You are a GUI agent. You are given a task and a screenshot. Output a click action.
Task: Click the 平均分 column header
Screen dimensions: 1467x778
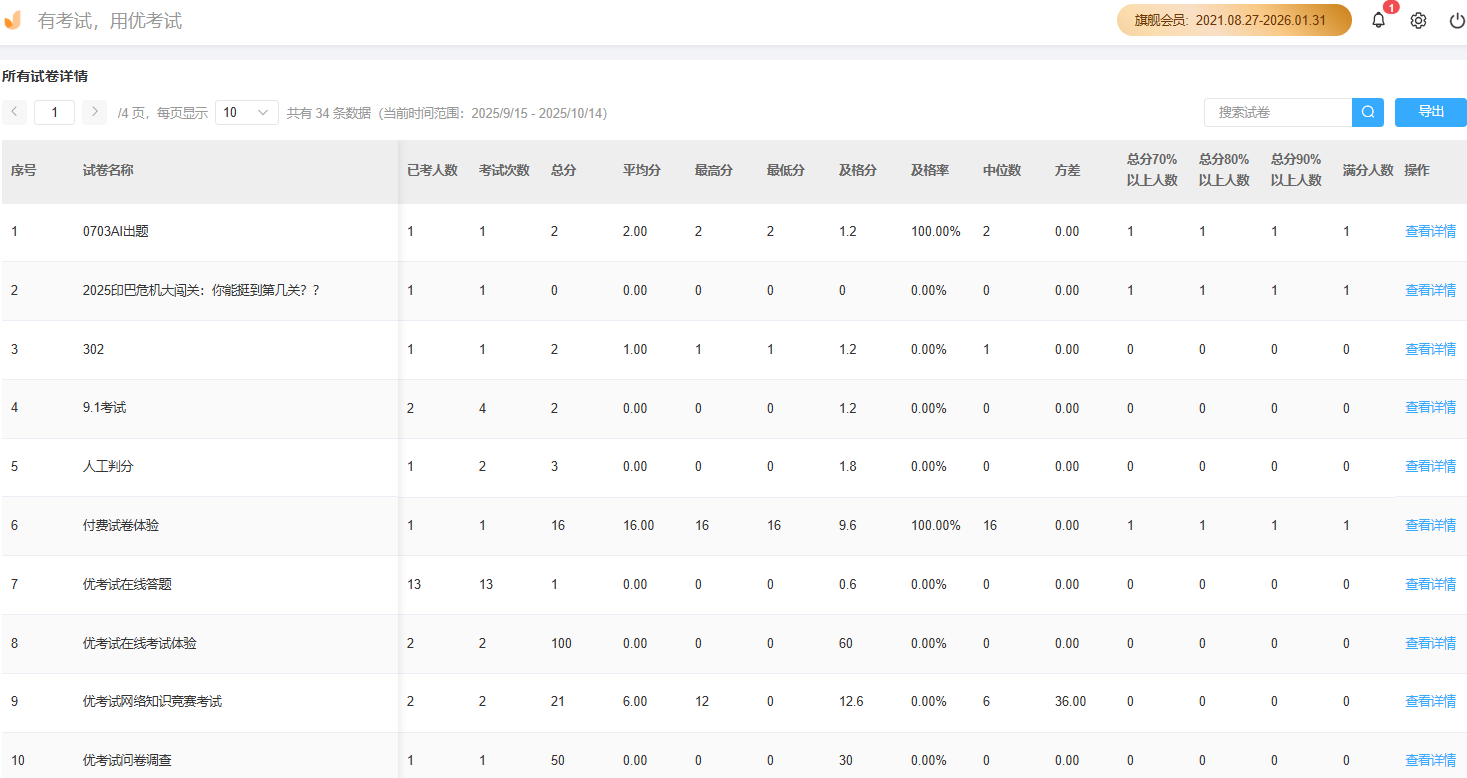point(641,171)
